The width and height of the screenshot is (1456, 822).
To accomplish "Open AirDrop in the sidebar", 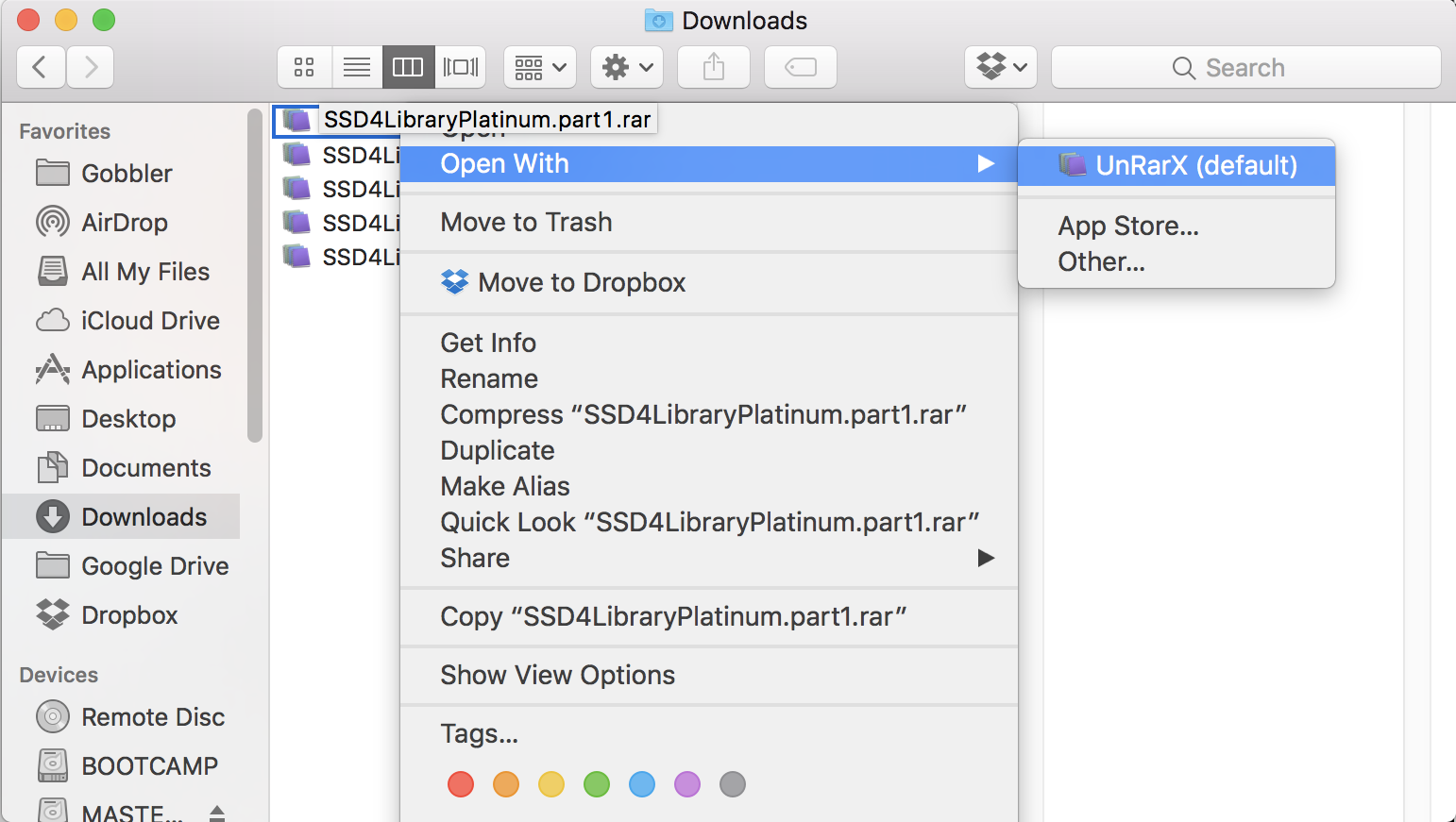I will tap(124, 223).
